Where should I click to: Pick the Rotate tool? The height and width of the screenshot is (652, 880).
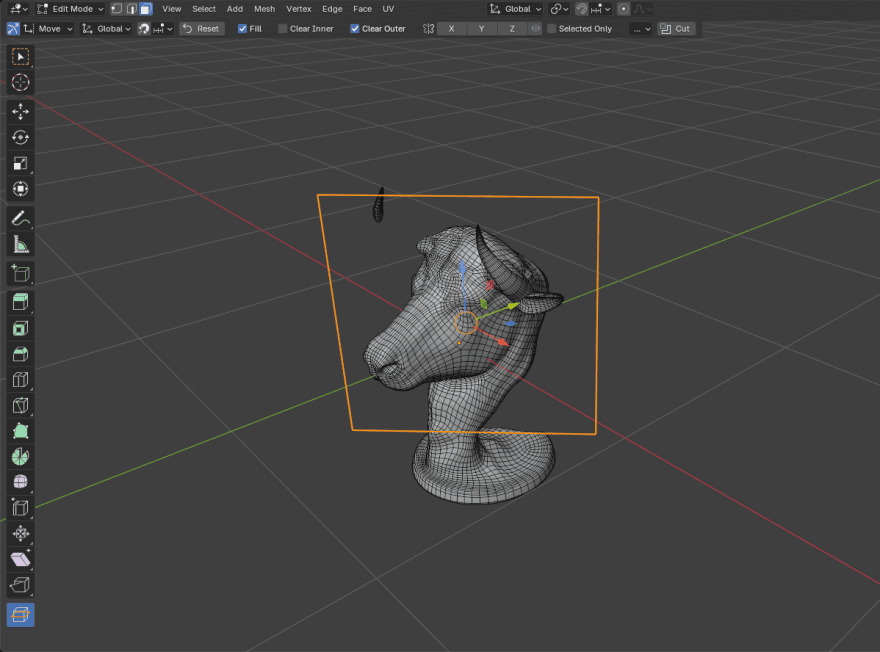20,137
